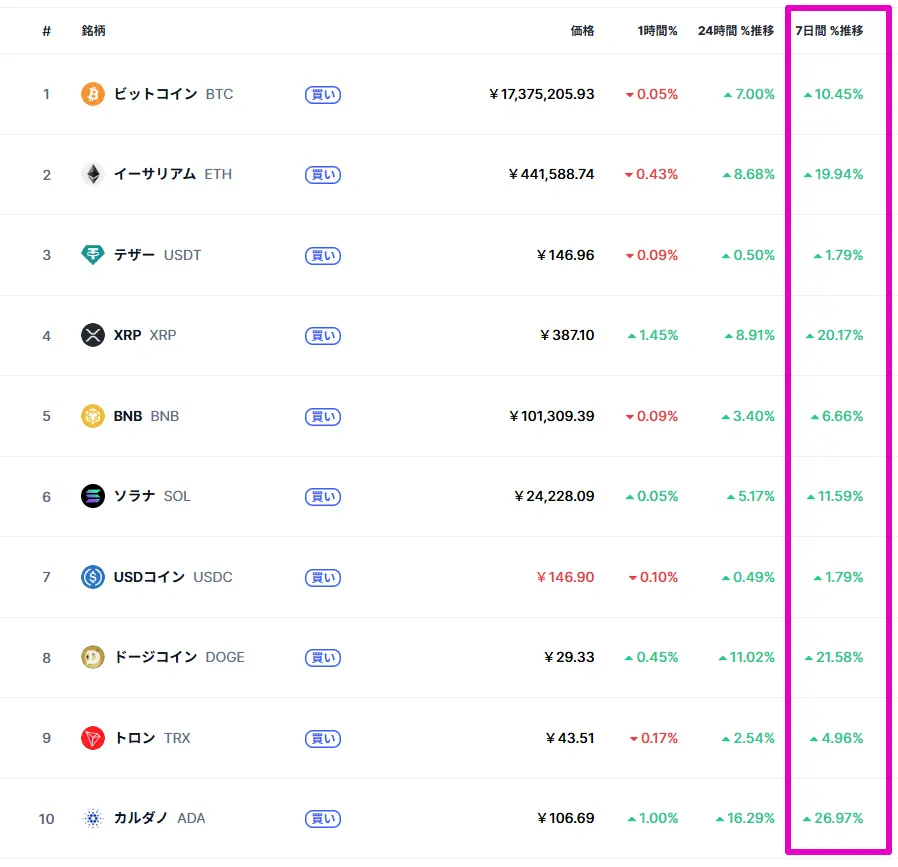Image resolution: width=898 pixels, height=867 pixels.
Task: Click 買い button in ビットコイン row
Action: point(323,94)
